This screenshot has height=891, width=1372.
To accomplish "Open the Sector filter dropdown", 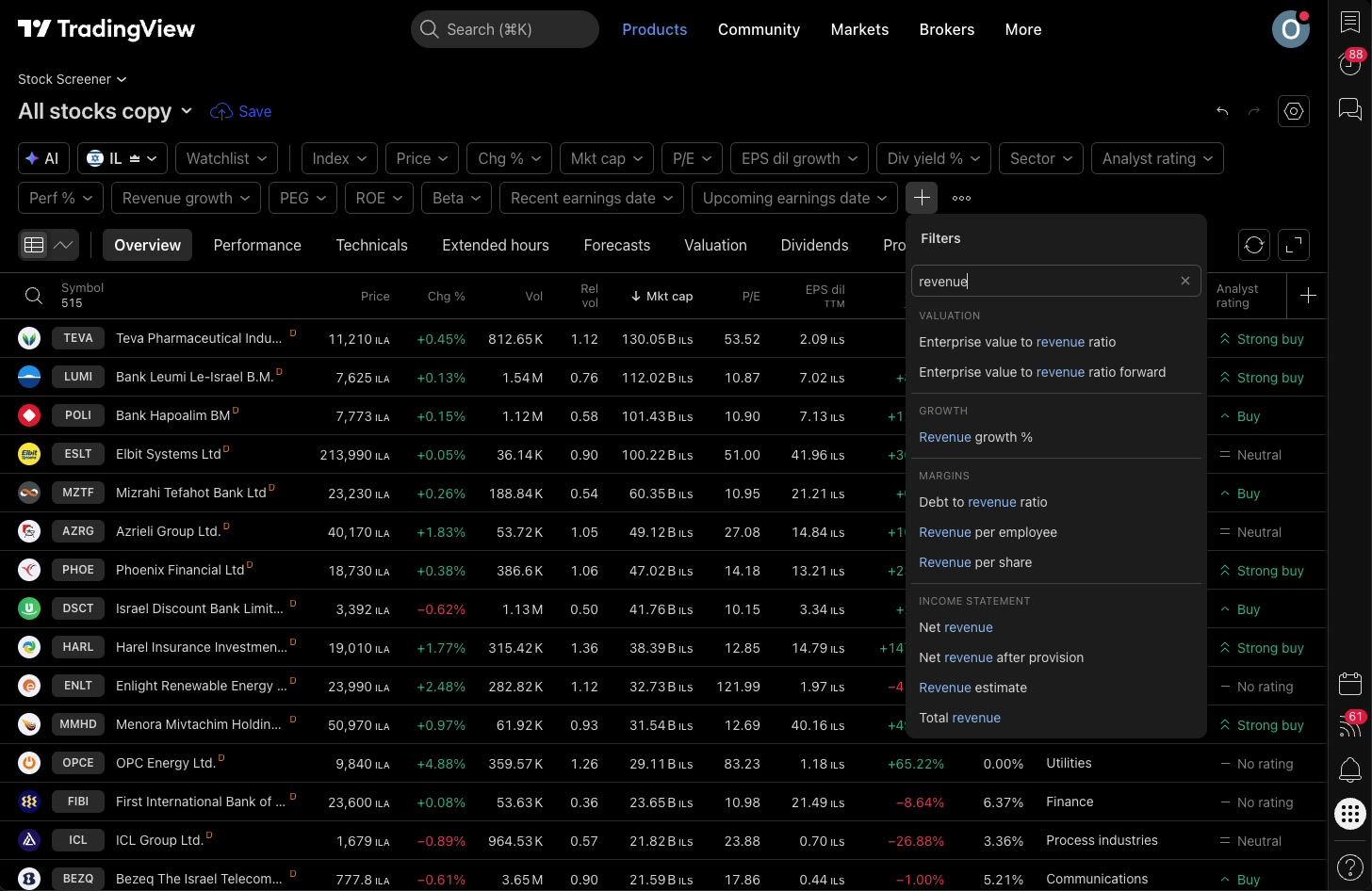I will point(1041,158).
